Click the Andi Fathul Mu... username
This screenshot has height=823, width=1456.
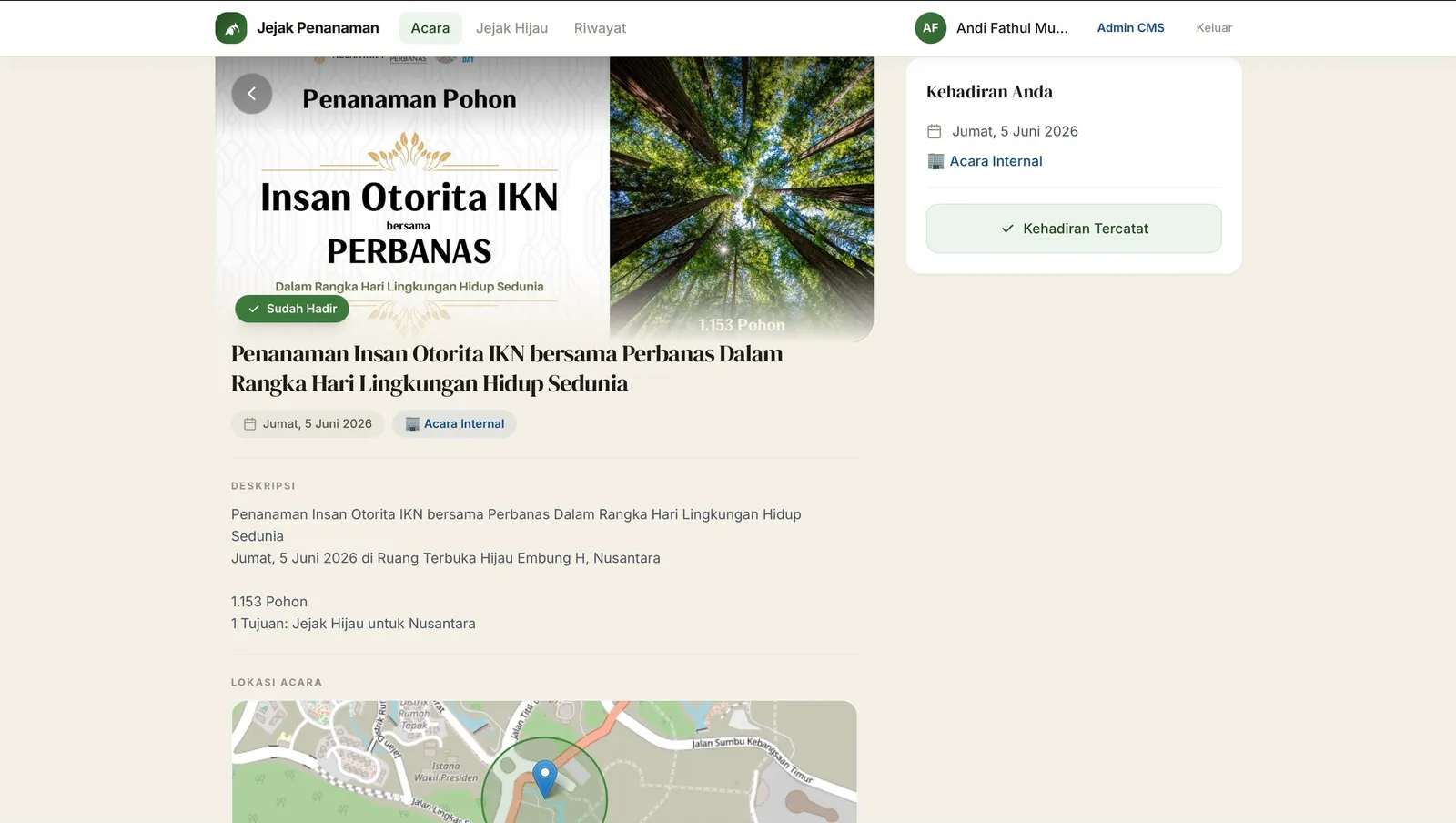[x=1012, y=28]
